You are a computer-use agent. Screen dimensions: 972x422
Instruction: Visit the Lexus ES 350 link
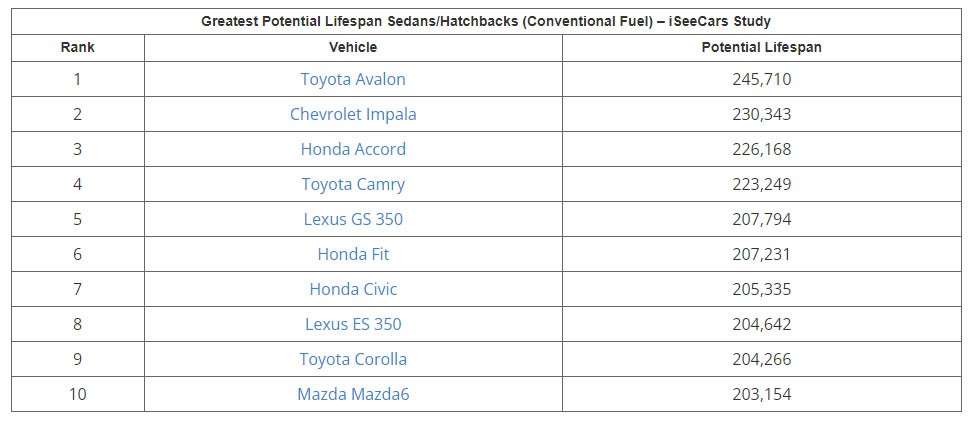tap(353, 324)
